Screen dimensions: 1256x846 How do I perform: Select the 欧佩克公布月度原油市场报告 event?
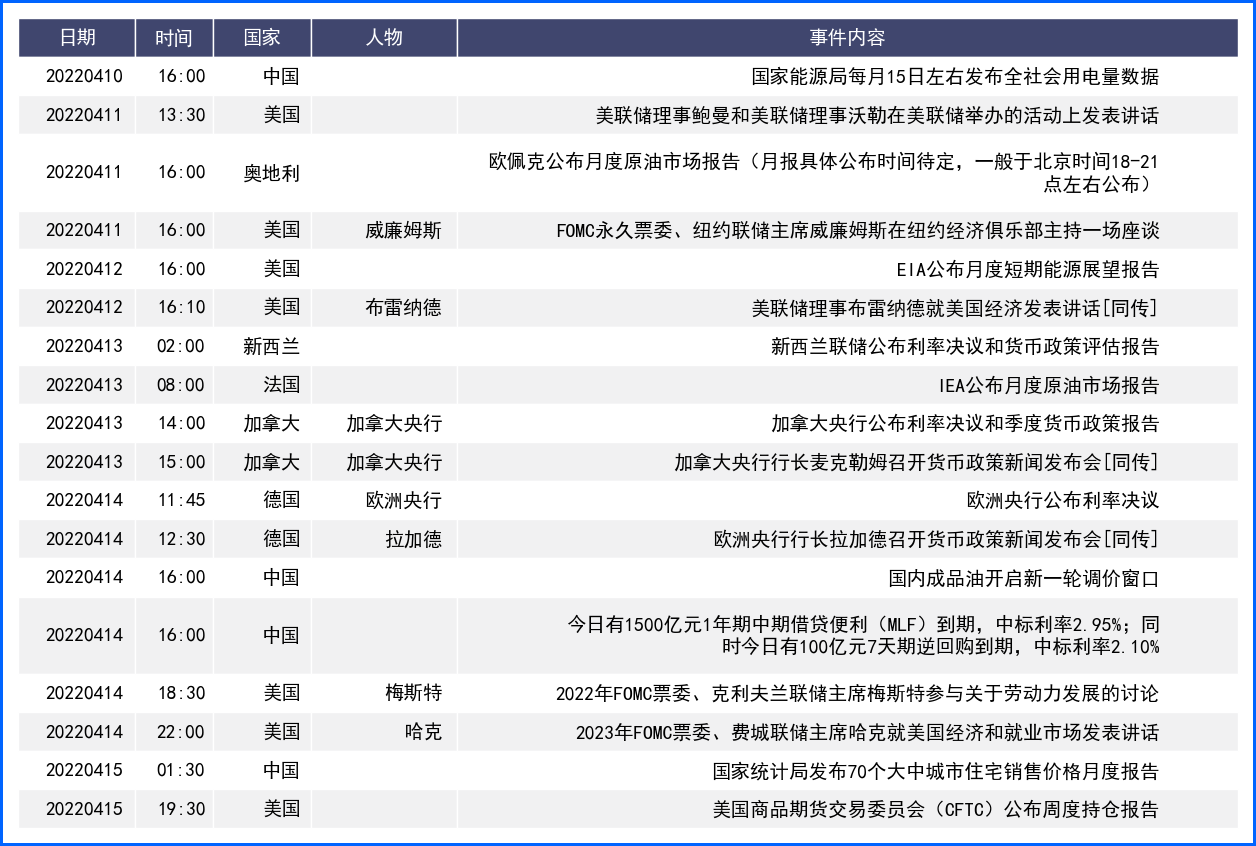tap(824, 173)
